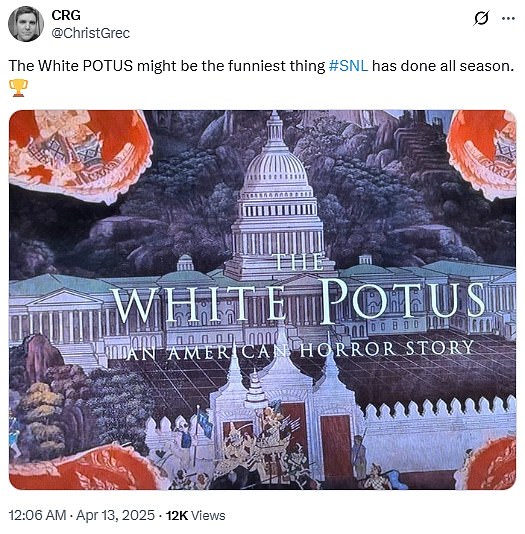Click the white crenellated wall in image
The height and width of the screenshot is (534, 525).
[x=439, y=433]
